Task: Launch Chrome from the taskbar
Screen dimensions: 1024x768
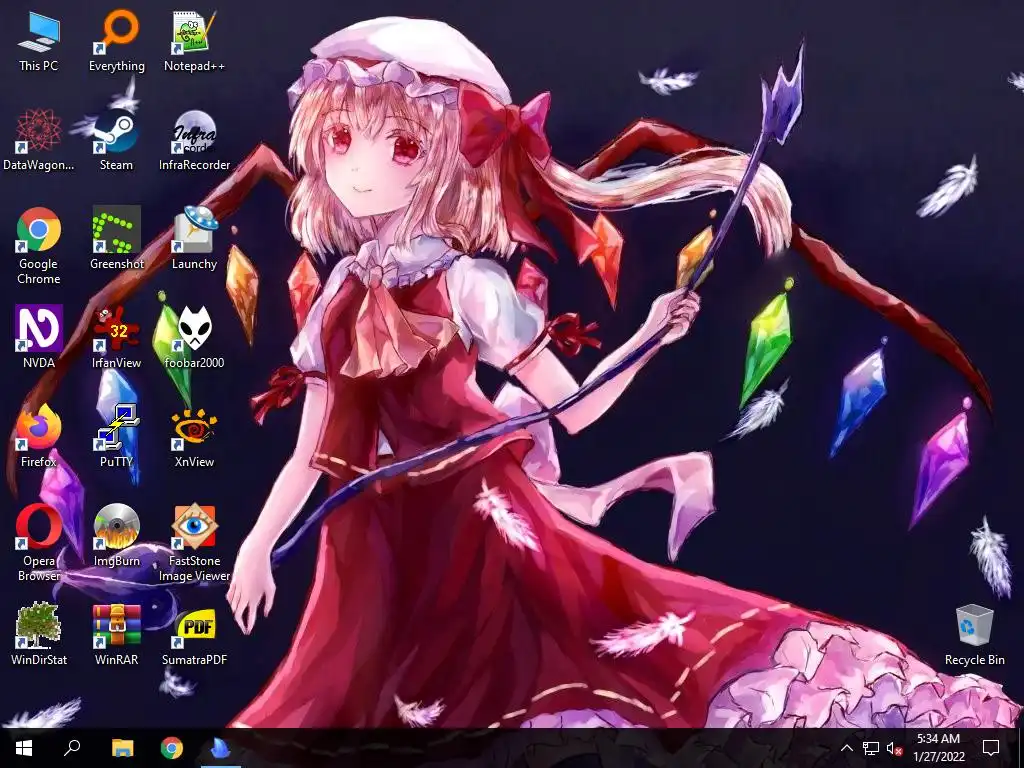Action: coord(172,748)
